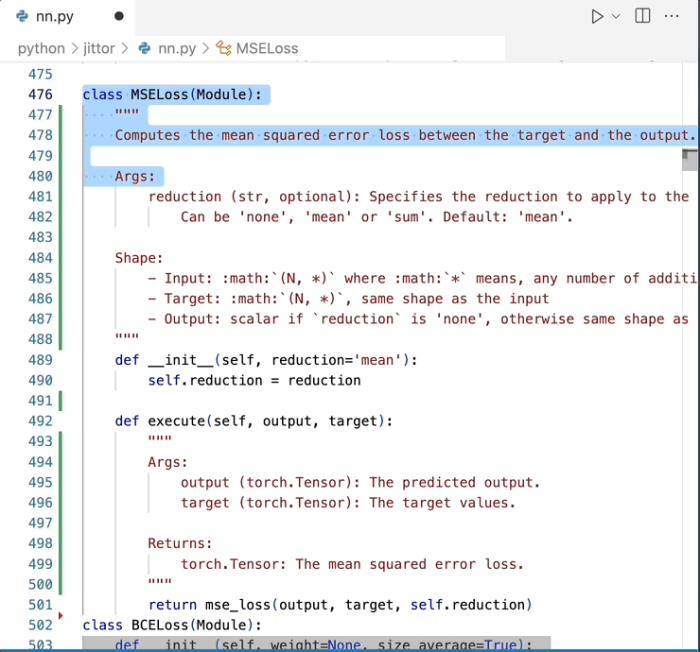Click the red change marker beside line 502
Image resolution: width=700 pixels, height=652 pixels.
60,616
